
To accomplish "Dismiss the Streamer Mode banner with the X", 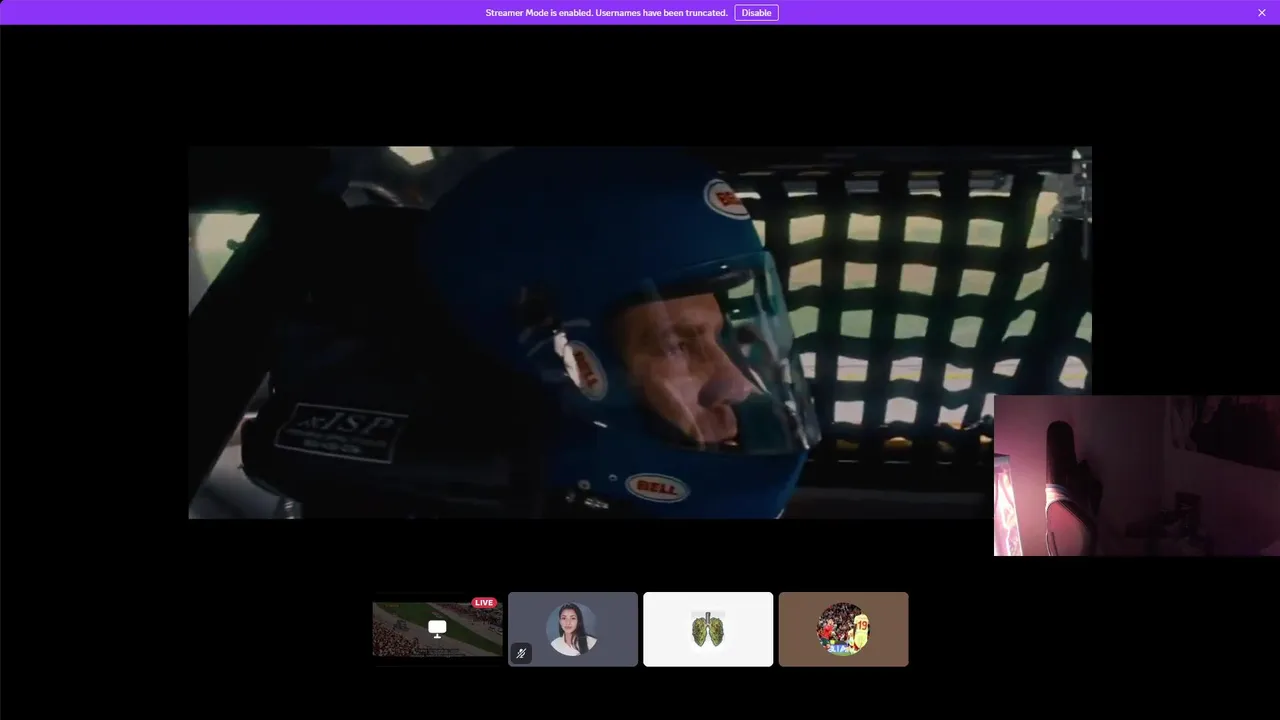I will (x=1262, y=13).
